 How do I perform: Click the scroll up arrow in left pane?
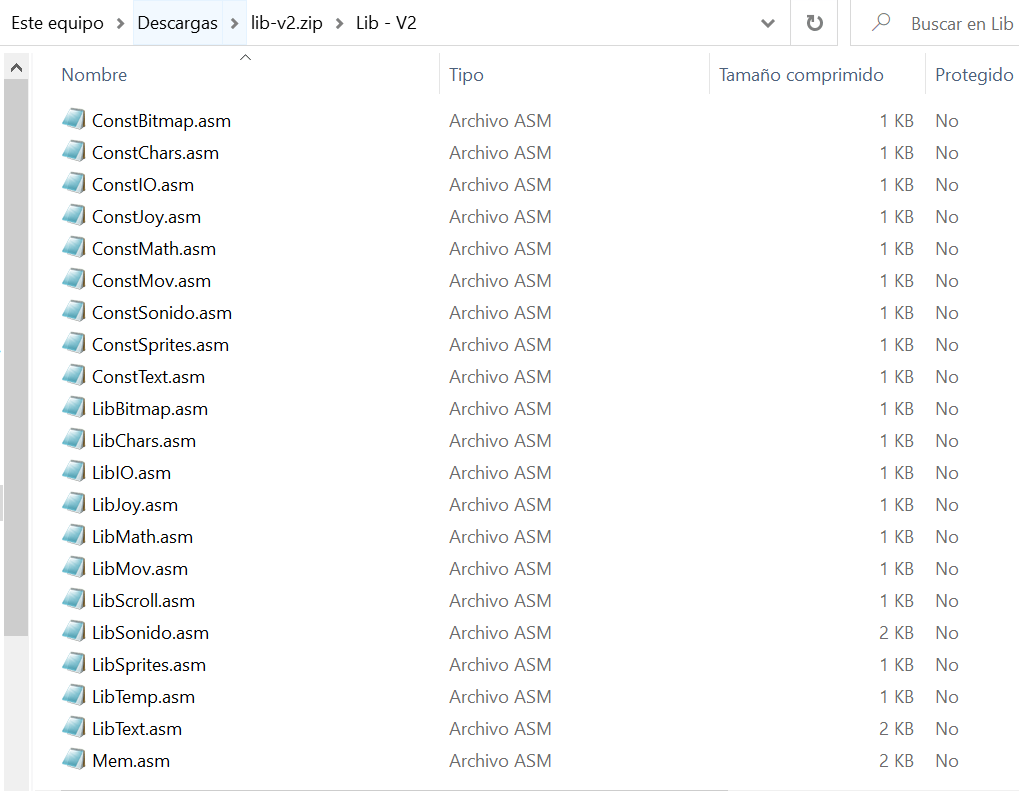[16, 67]
